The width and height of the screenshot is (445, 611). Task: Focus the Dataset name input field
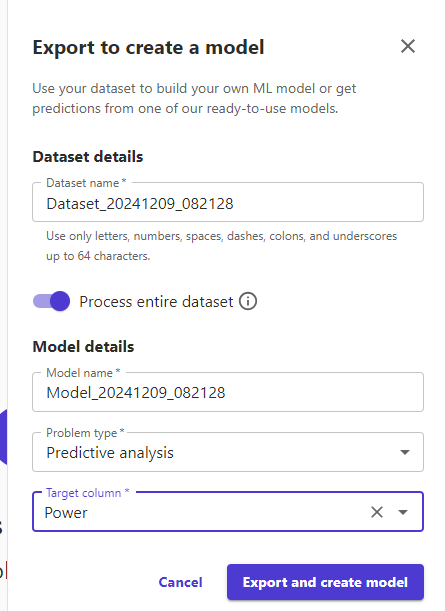point(228,203)
